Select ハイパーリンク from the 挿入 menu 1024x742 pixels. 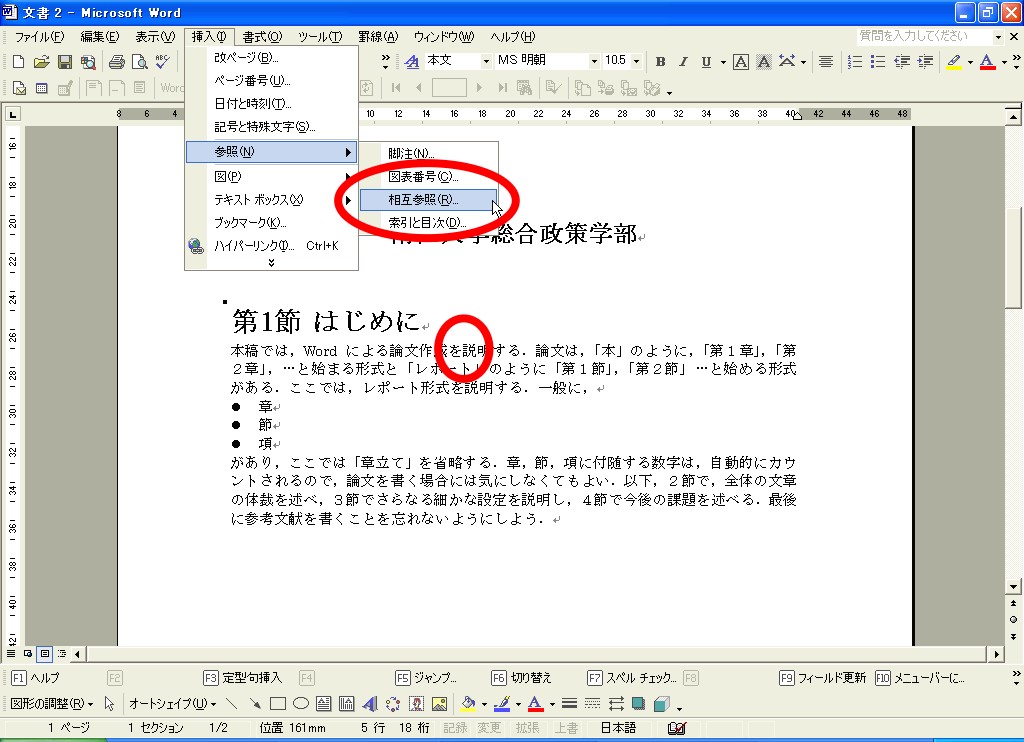point(272,246)
